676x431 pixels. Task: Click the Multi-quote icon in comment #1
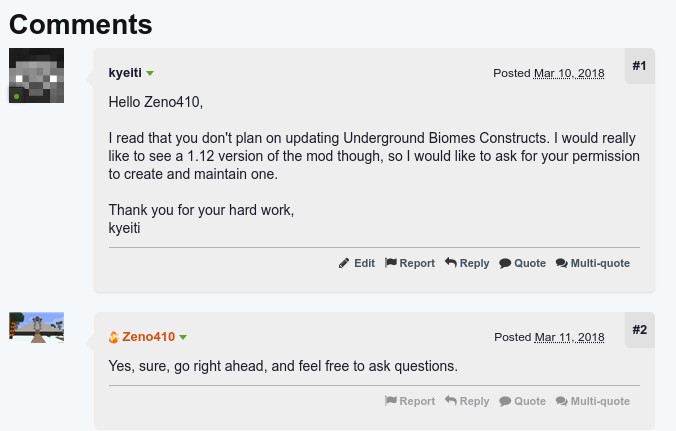pos(562,263)
